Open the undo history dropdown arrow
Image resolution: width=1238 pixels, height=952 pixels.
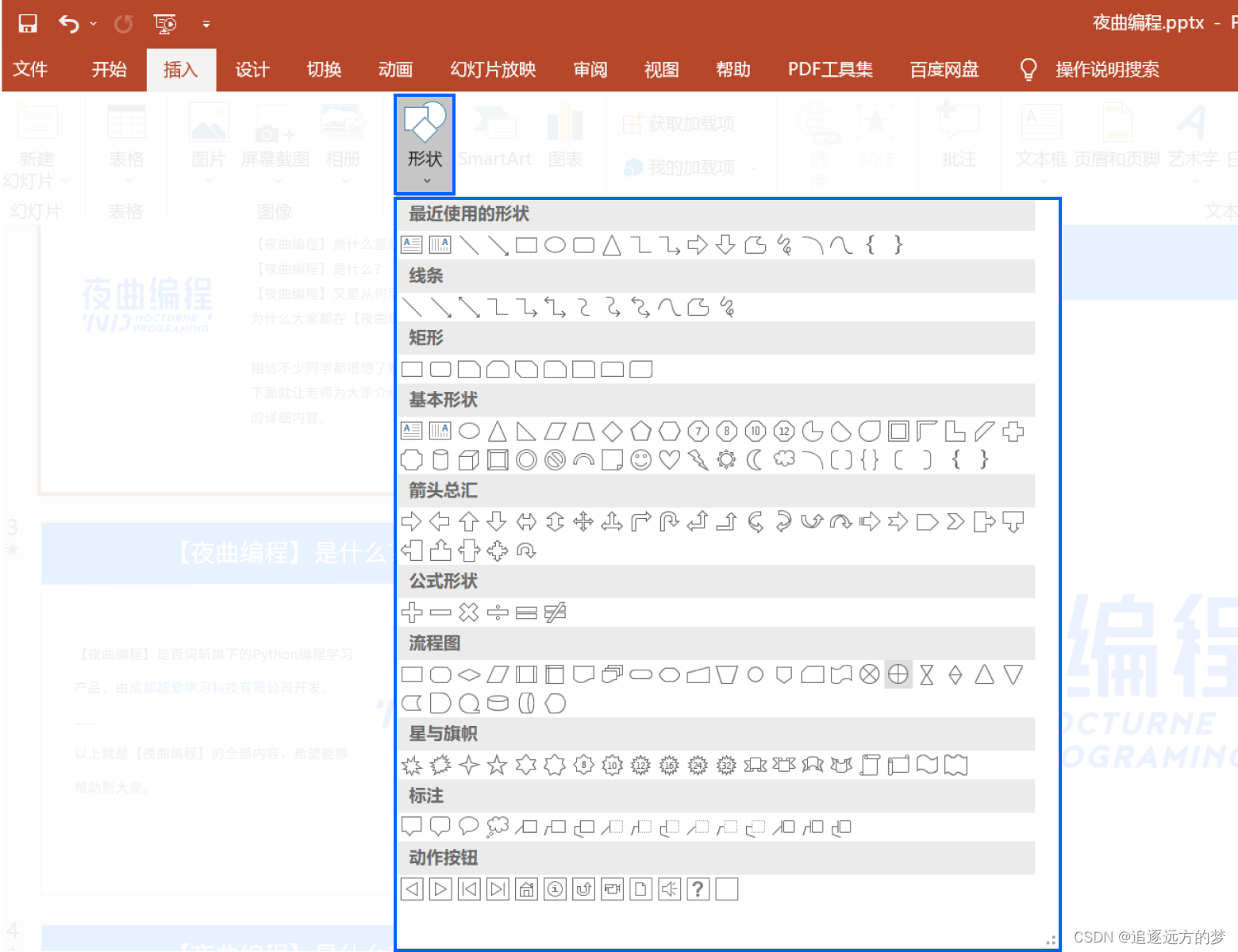click(x=93, y=24)
